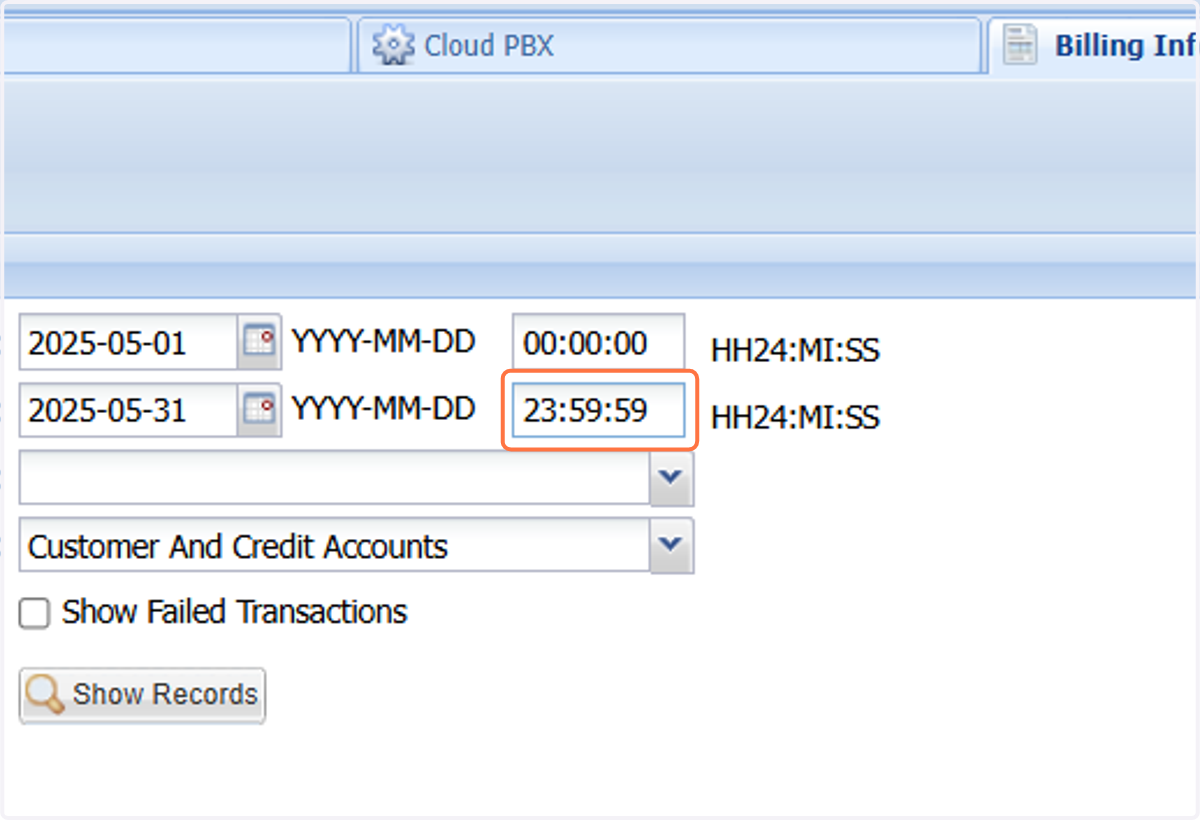Click the start time field 00:00:00
Image resolution: width=1200 pixels, height=820 pixels.
point(598,342)
